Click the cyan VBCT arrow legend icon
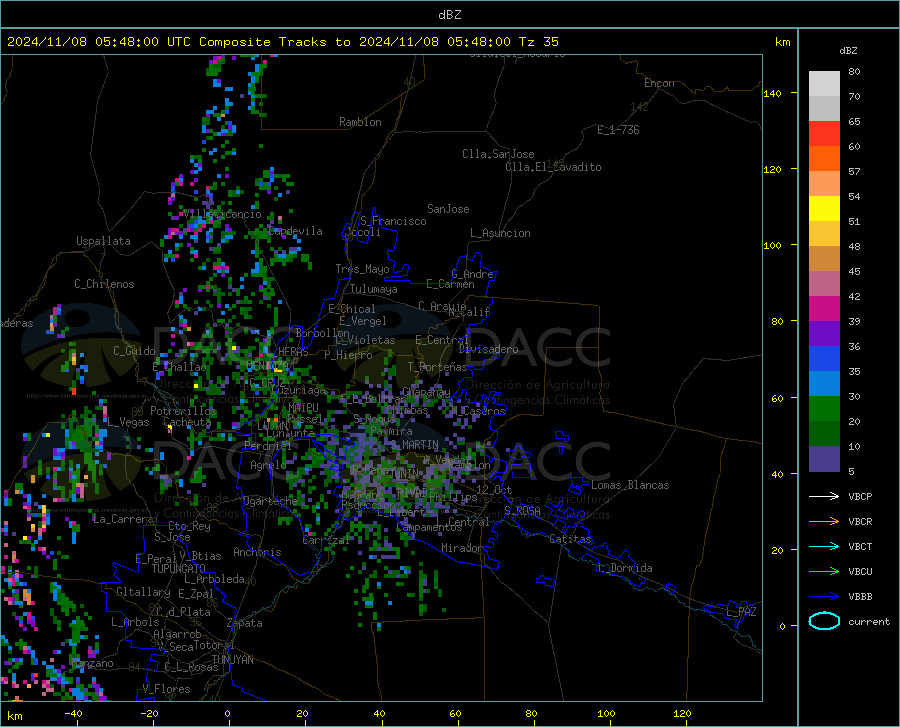900x727 pixels. coord(824,546)
